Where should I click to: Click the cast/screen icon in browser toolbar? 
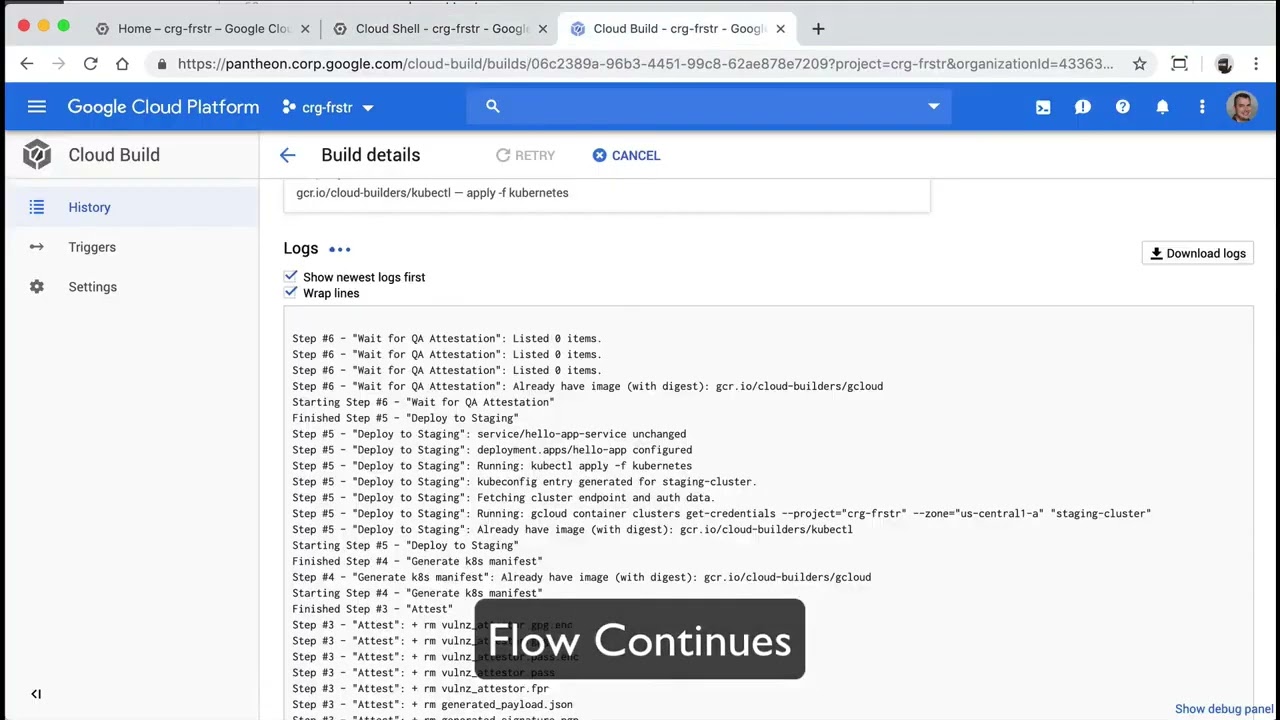pos(1179,64)
